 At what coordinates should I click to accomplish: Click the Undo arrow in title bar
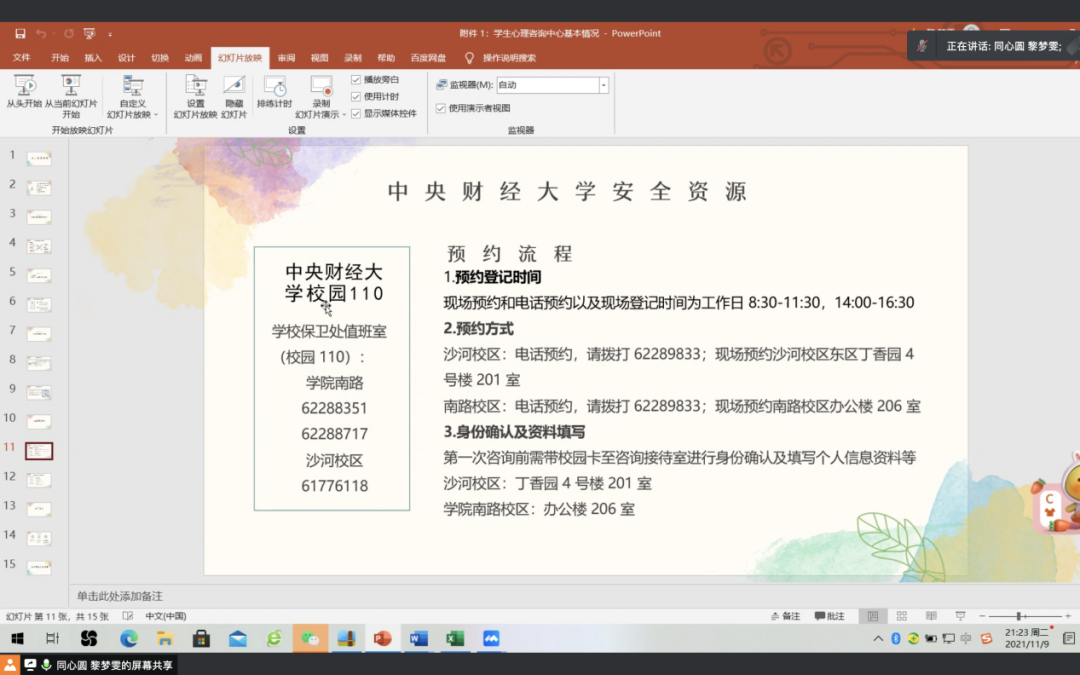click(41, 33)
